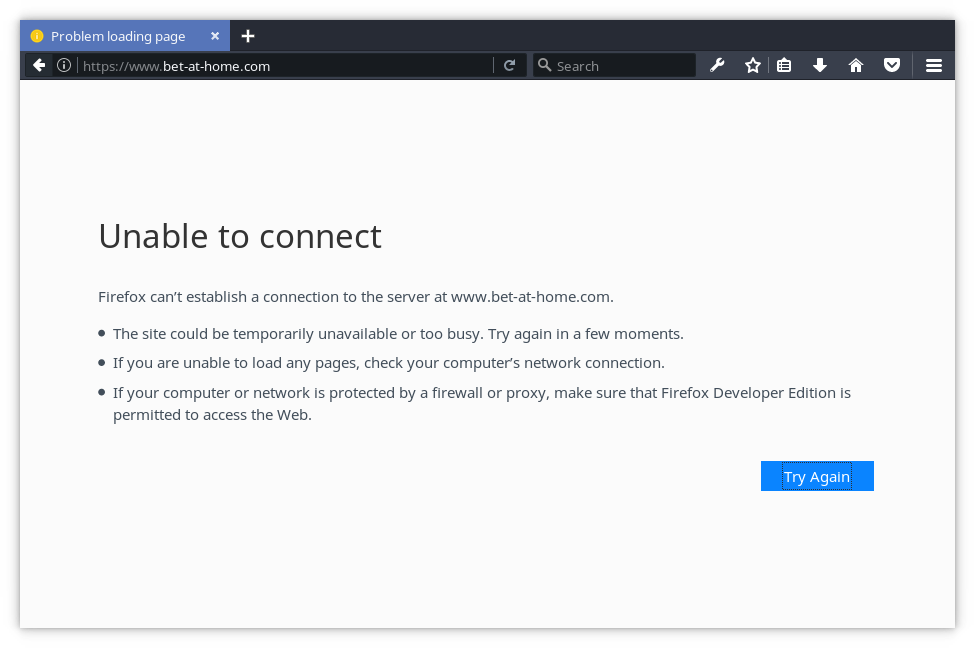Click the first bullet about site availability
This screenshot has height=648, width=975.
tap(398, 333)
